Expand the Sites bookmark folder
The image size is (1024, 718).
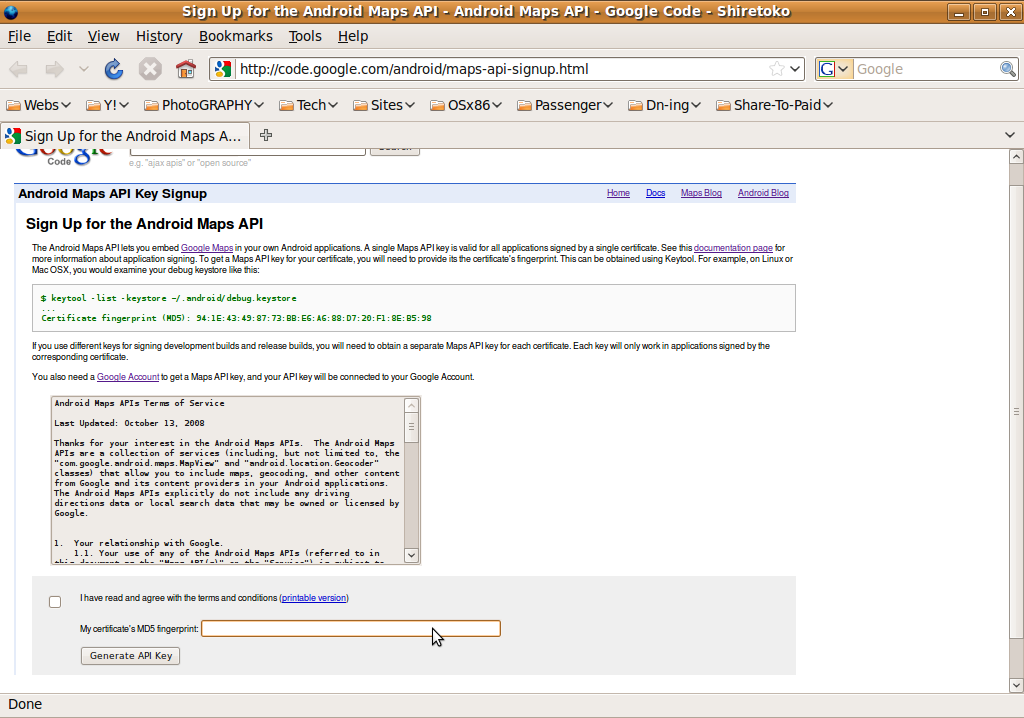[384, 105]
